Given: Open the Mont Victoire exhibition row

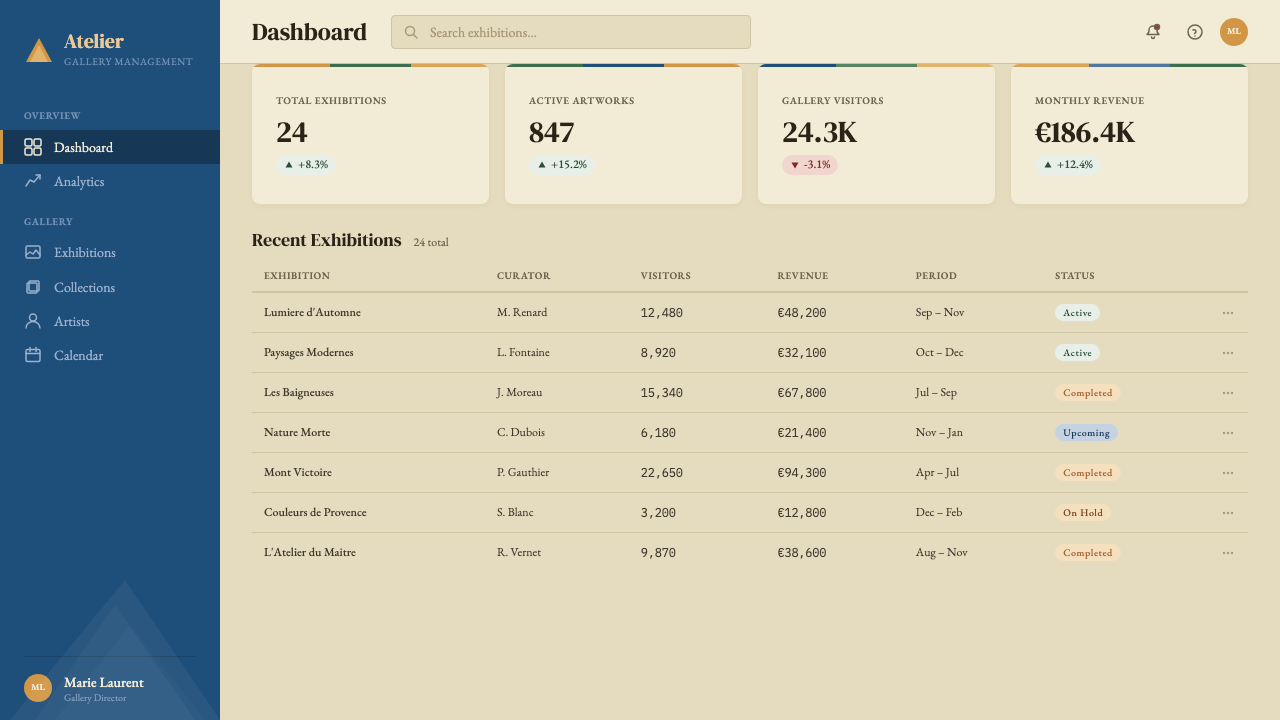Looking at the screenshot, I should (750, 473).
